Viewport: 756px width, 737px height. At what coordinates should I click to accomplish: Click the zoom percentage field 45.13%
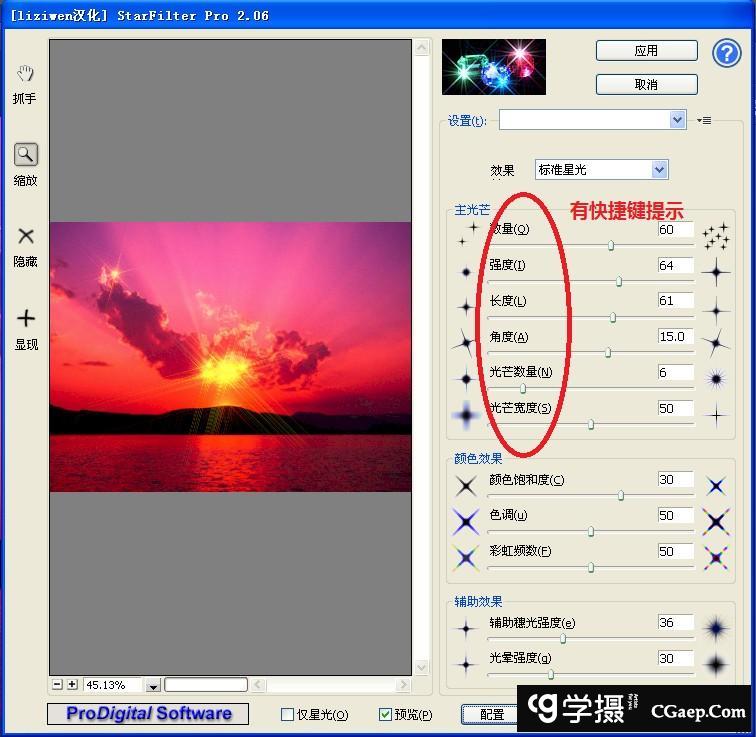tap(113, 685)
